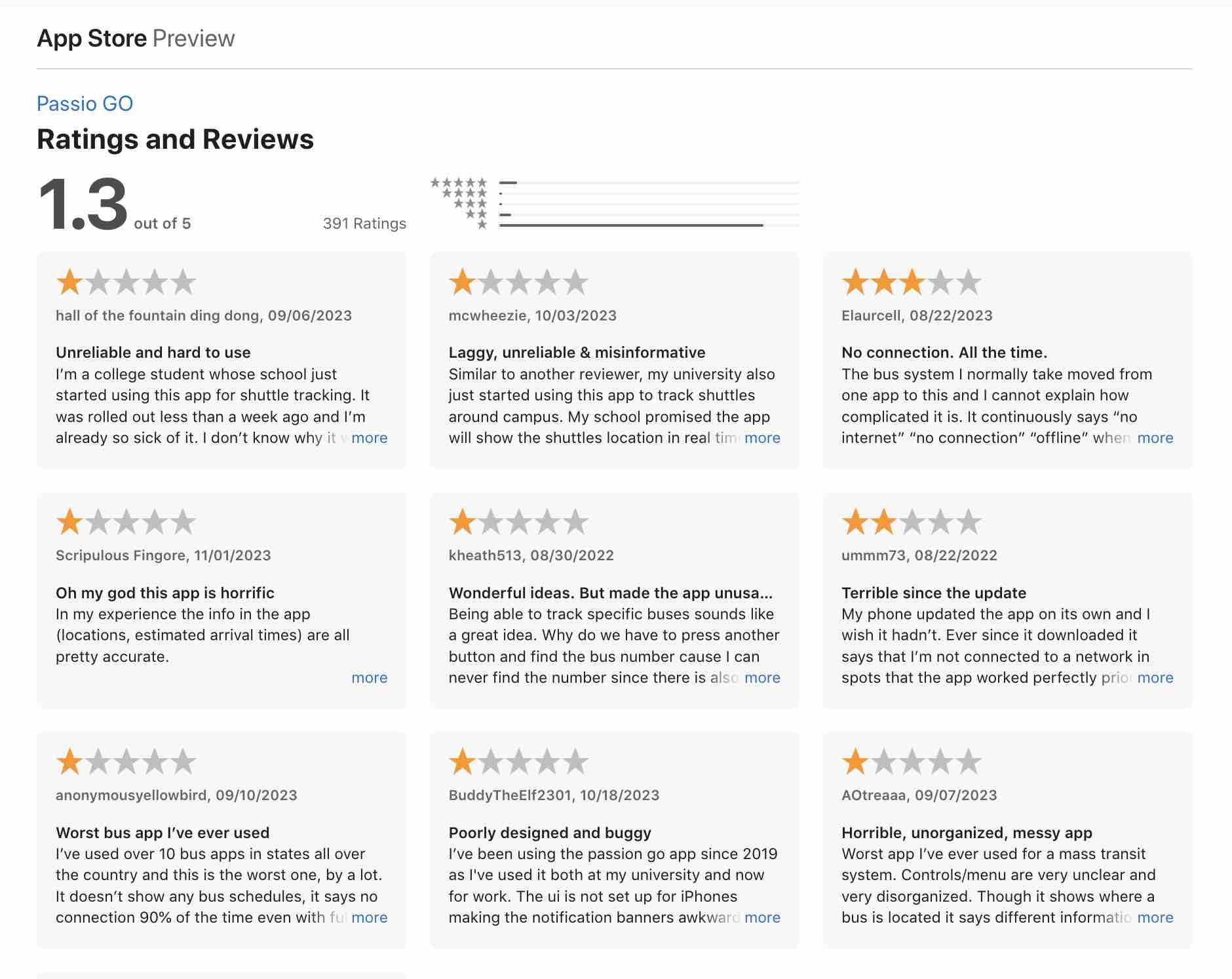Screen dimensions: 1232x979
Task: Expand the 'Poorly designed and buggy' review
Action: (x=762, y=917)
